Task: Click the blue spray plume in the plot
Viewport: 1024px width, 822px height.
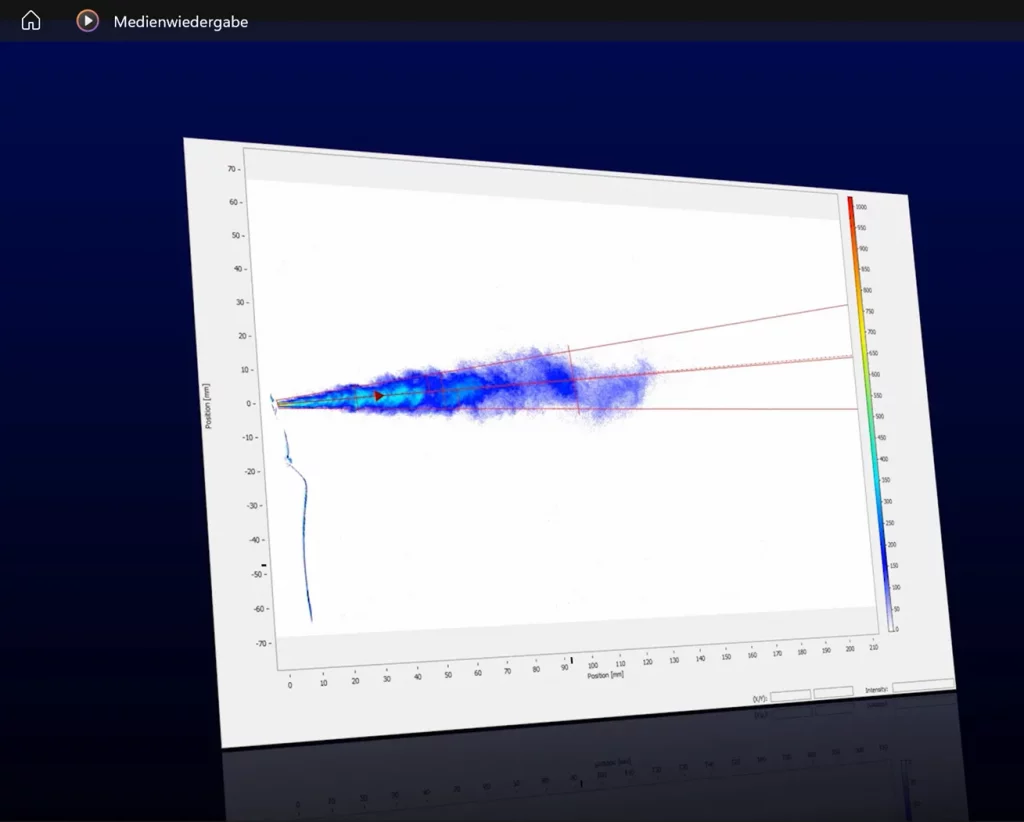Action: [x=480, y=385]
